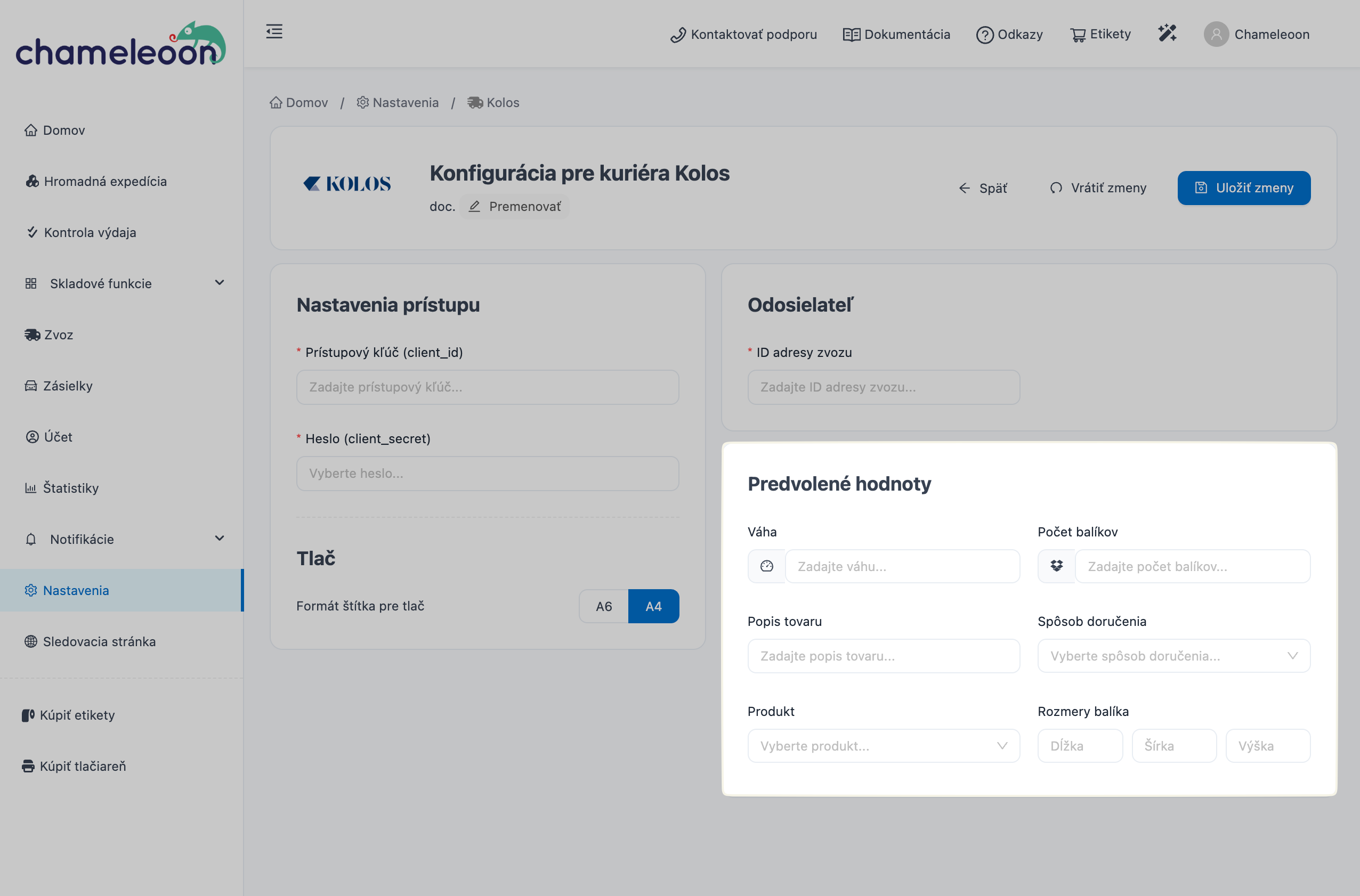Go to Hromadná expedícia in sidebar

[x=105, y=181]
